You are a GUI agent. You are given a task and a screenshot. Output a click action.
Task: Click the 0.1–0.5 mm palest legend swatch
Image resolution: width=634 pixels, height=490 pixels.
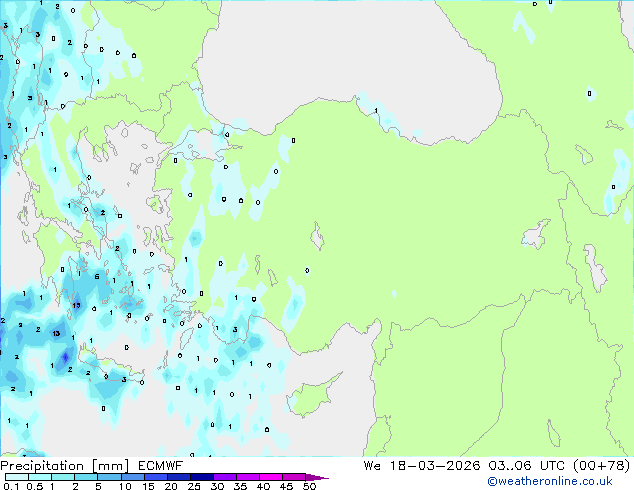tap(17, 477)
